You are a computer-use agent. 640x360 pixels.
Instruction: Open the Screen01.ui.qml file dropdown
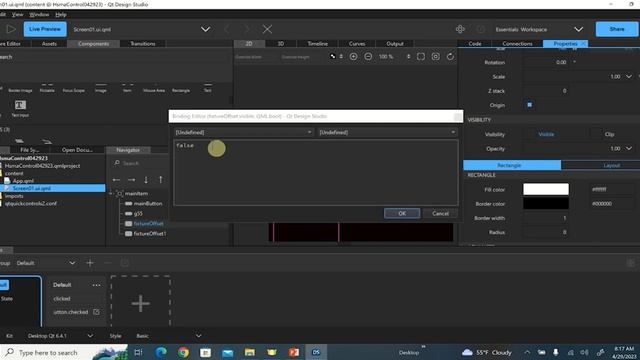pyautogui.click(x=205, y=29)
